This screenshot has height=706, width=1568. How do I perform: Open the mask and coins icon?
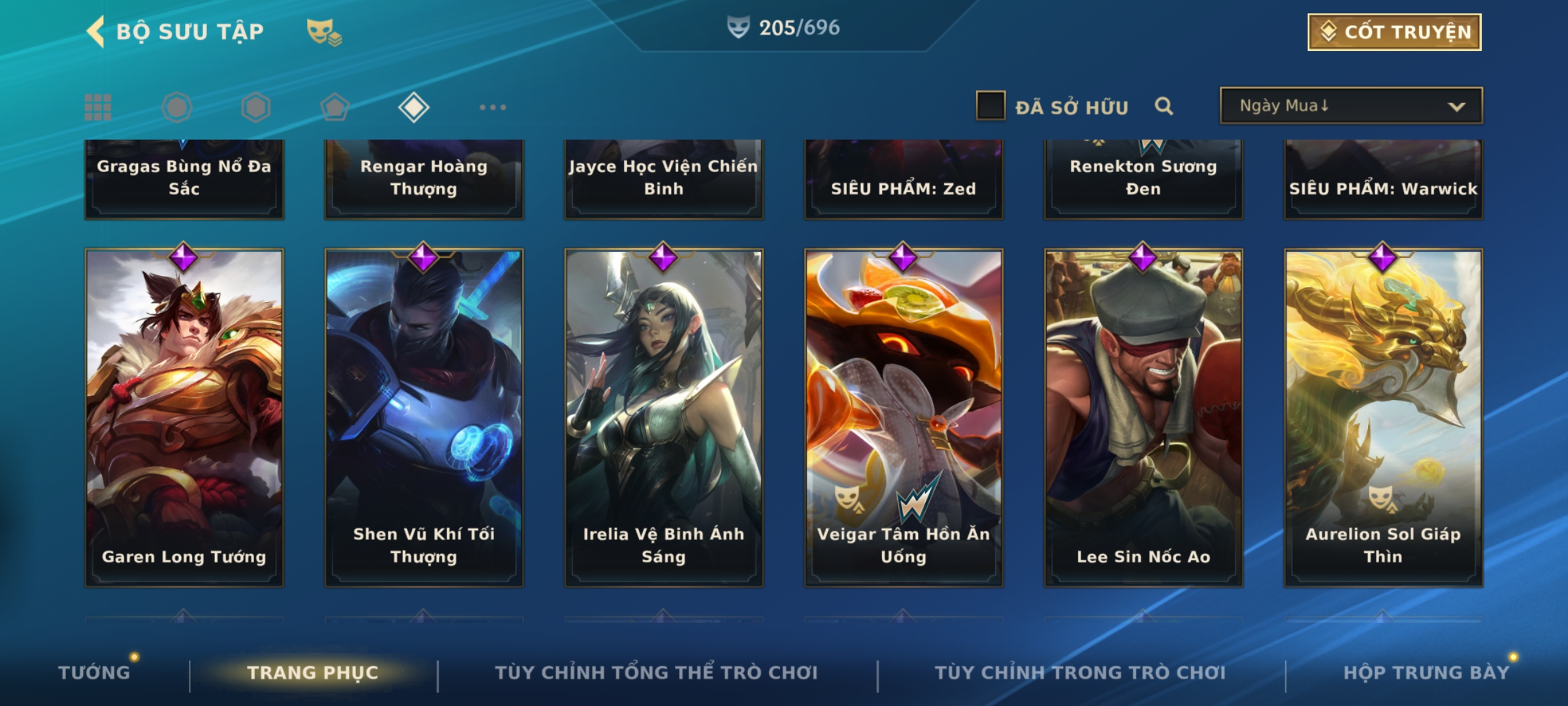pos(324,32)
